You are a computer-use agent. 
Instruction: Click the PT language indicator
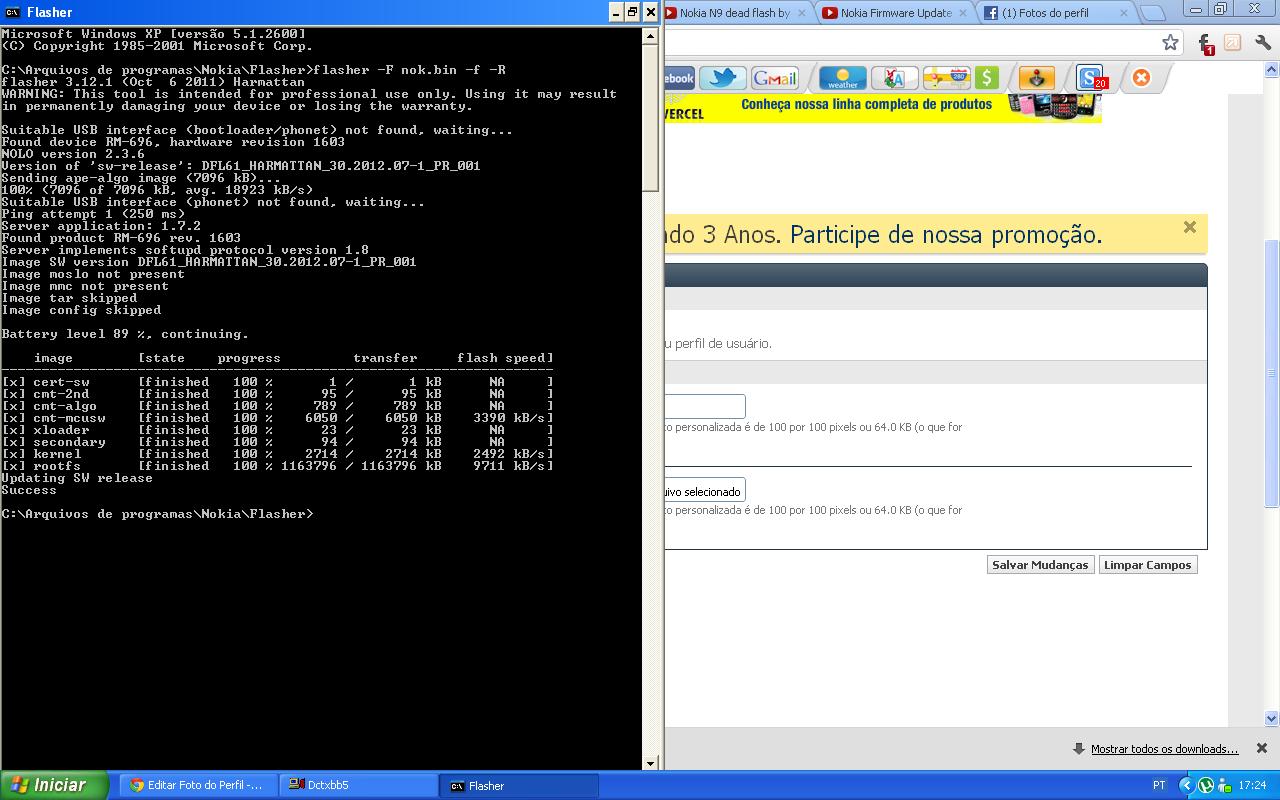point(1159,786)
